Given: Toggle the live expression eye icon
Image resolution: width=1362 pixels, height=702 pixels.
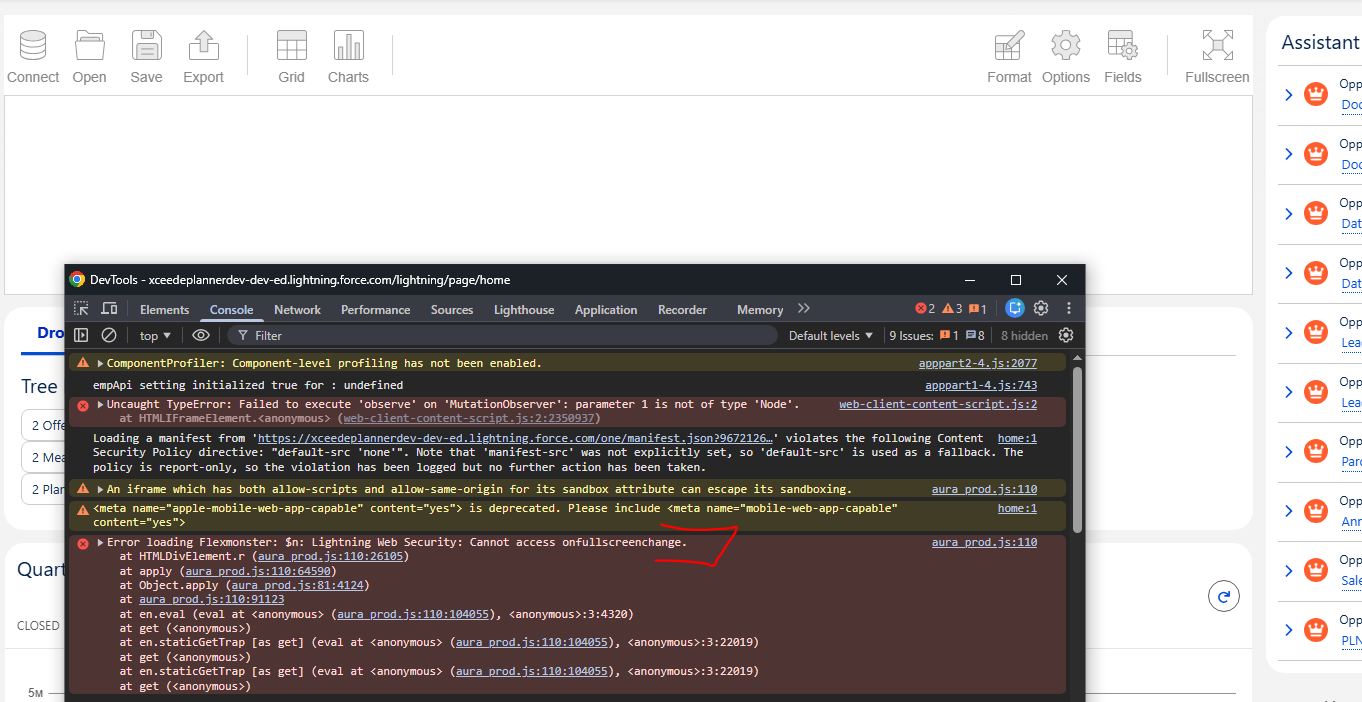Looking at the screenshot, I should pos(201,336).
